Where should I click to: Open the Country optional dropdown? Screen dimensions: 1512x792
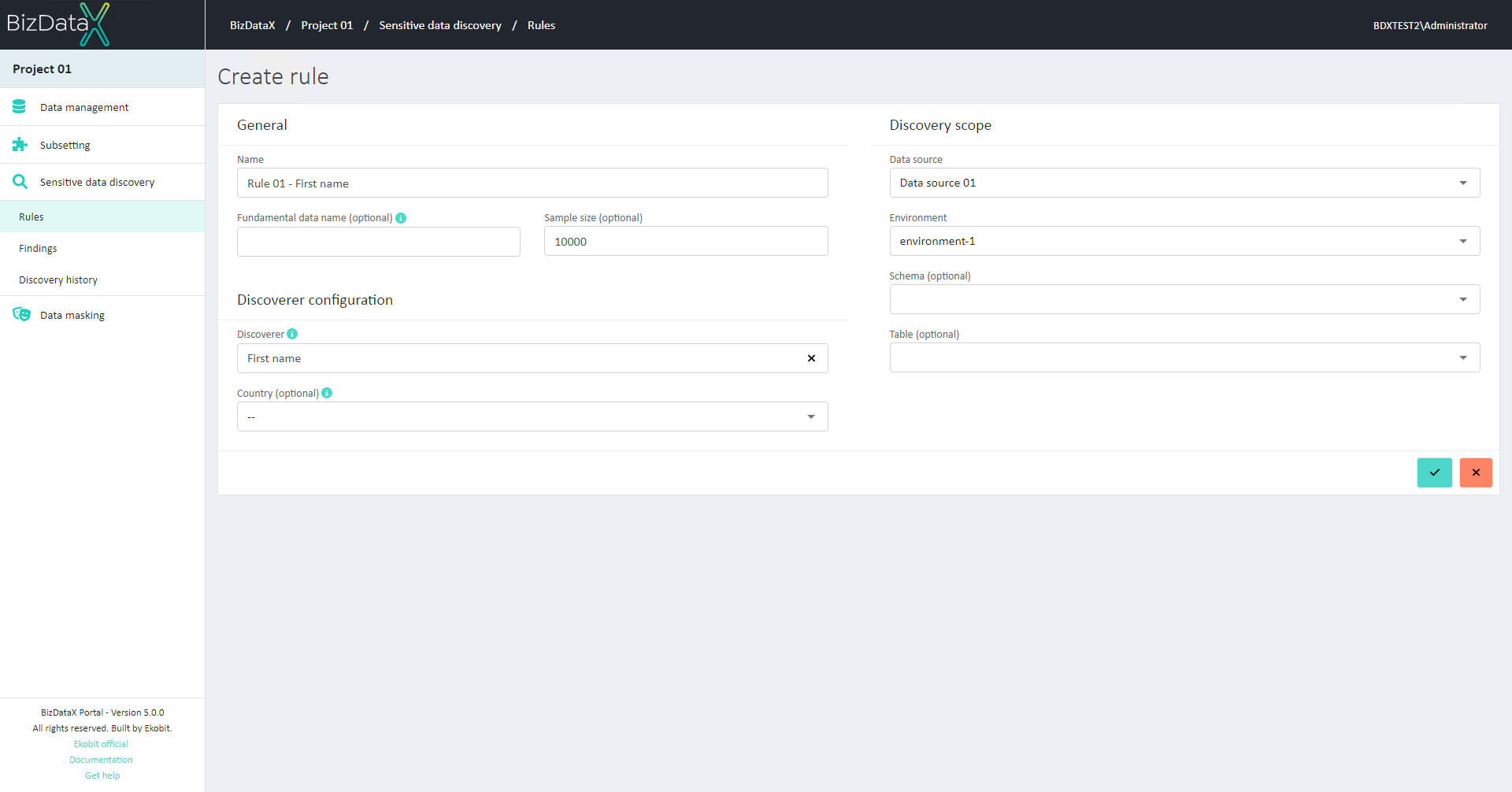coord(532,416)
